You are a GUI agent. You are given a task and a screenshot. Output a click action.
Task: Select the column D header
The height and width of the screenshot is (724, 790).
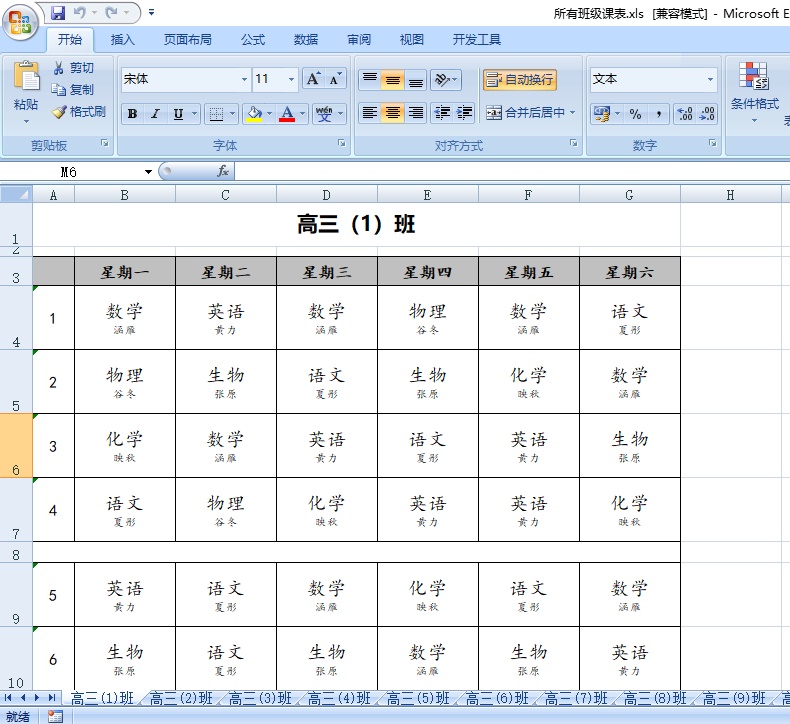point(326,194)
